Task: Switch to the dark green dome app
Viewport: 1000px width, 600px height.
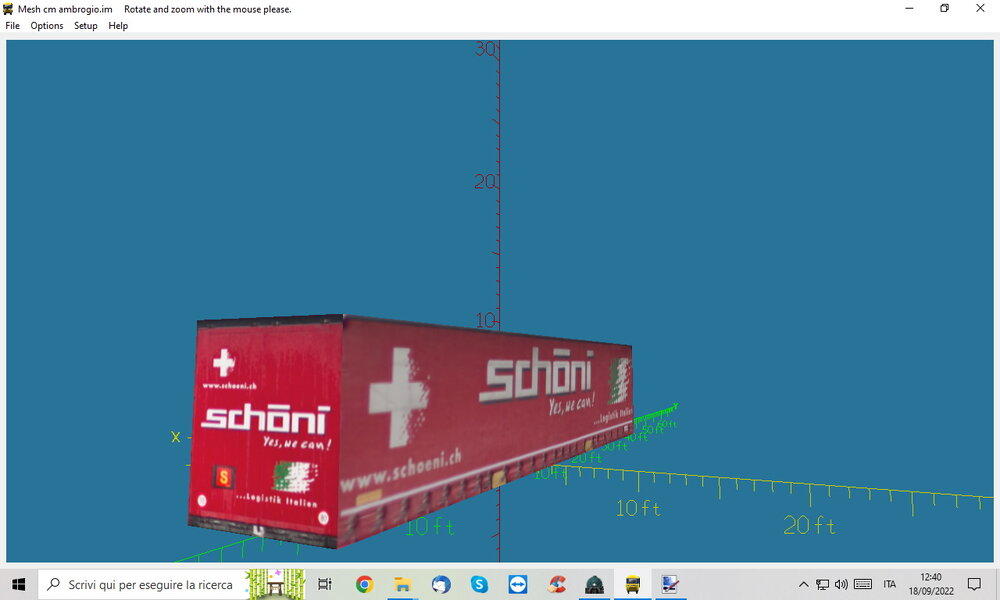Action: tap(594, 584)
